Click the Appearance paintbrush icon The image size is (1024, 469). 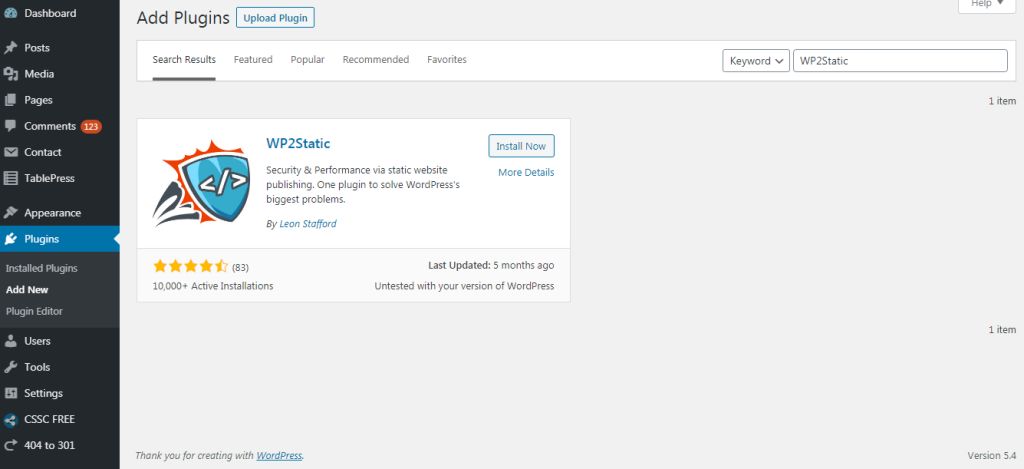coord(10,213)
